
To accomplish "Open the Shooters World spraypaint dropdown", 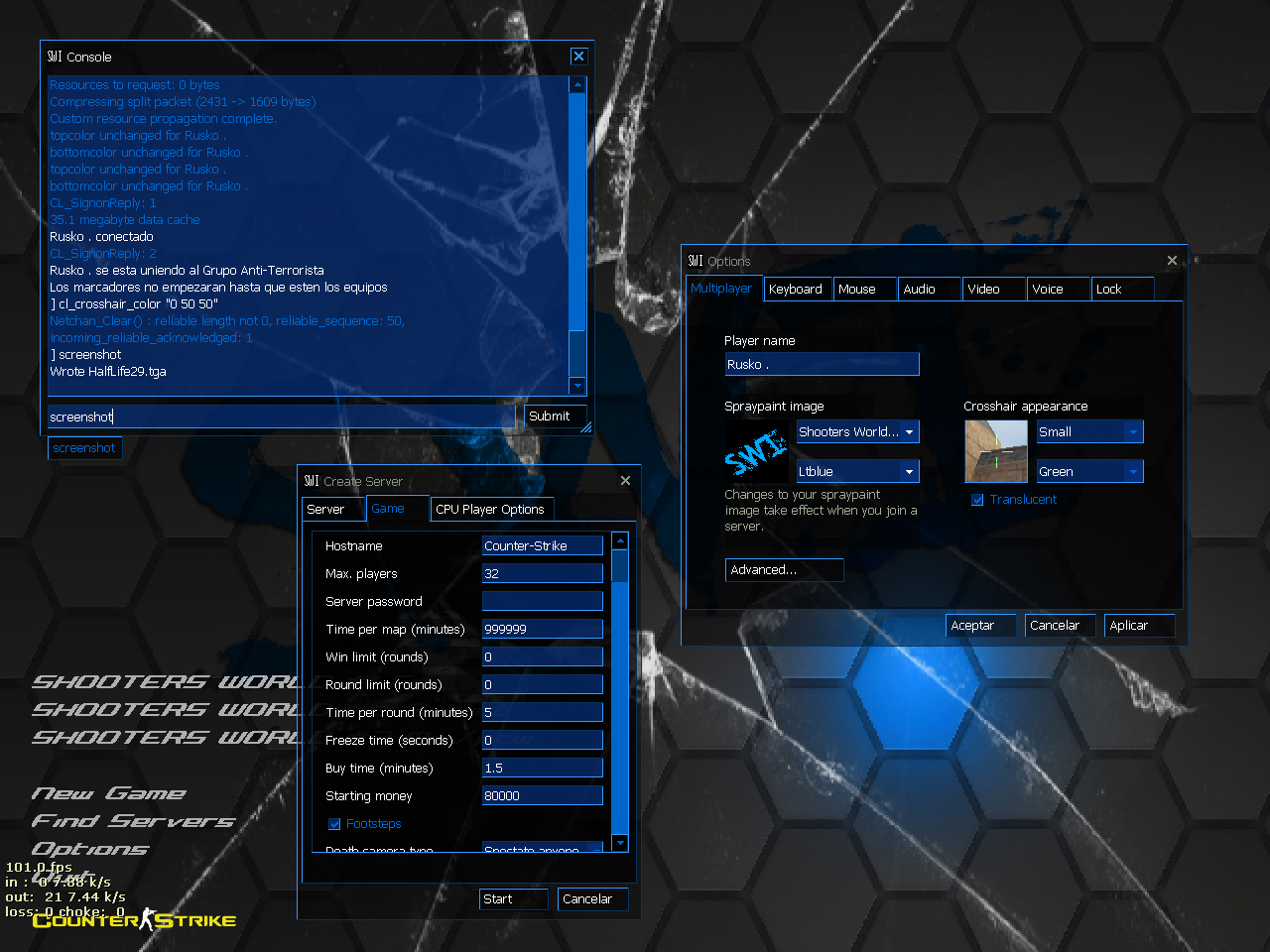I will coord(858,431).
